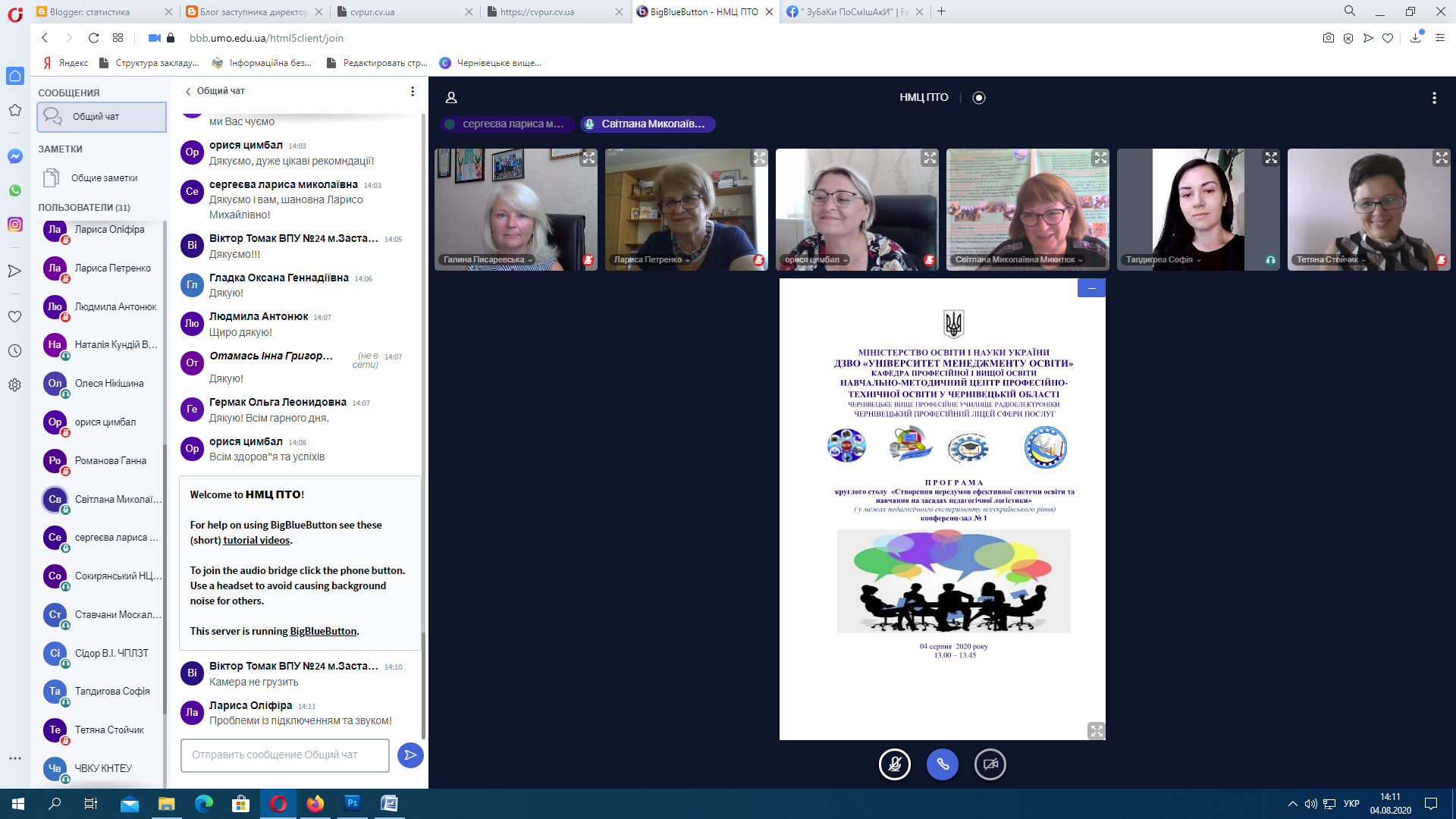1456x819 pixels.
Task: Enable webcam sharing
Action: click(x=990, y=764)
